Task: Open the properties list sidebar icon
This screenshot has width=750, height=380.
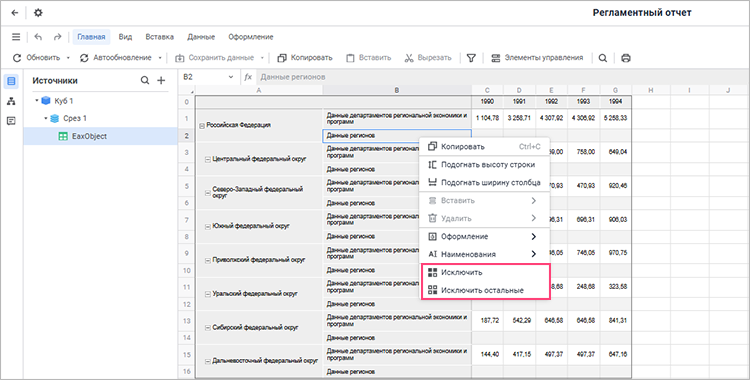Action: 11,121
